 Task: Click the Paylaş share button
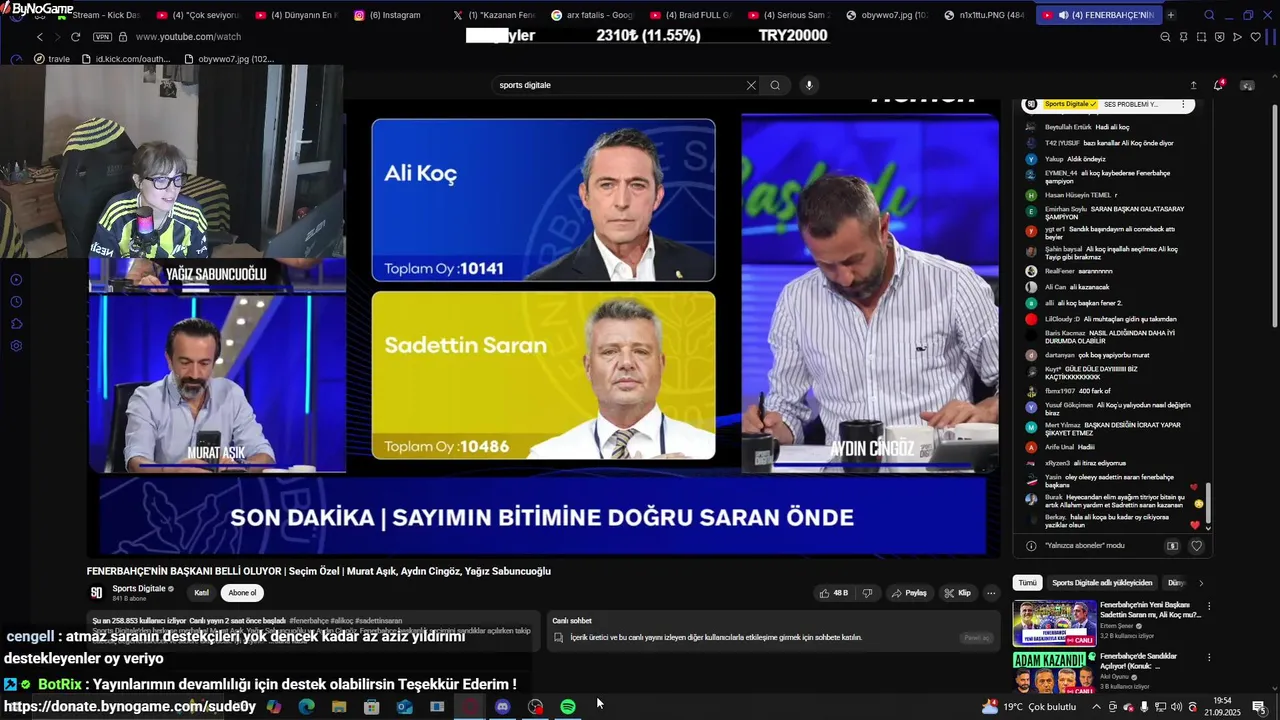coord(909,593)
